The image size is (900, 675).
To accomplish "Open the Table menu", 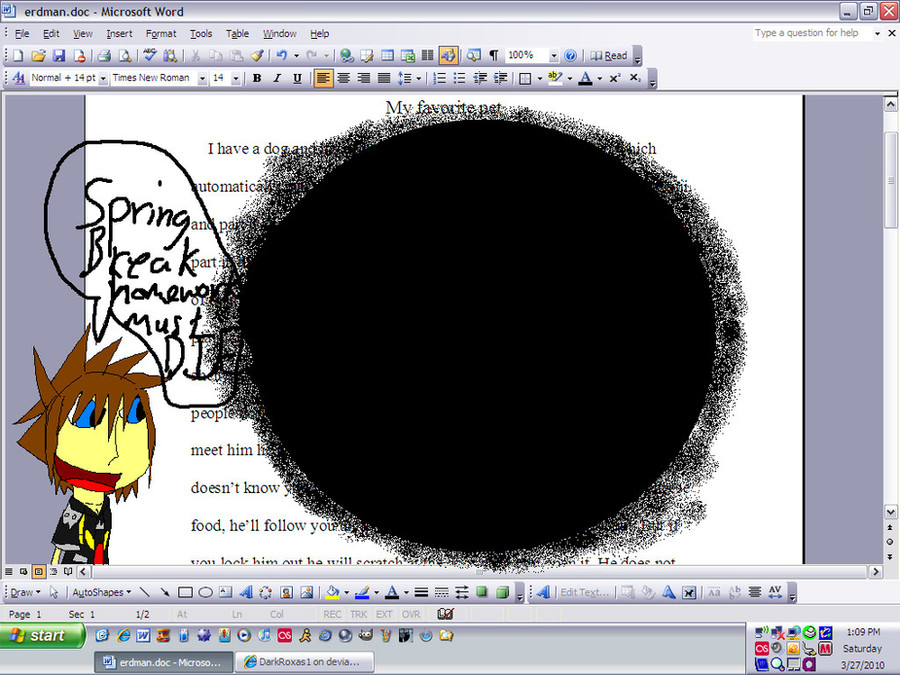I will tap(237, 34).
